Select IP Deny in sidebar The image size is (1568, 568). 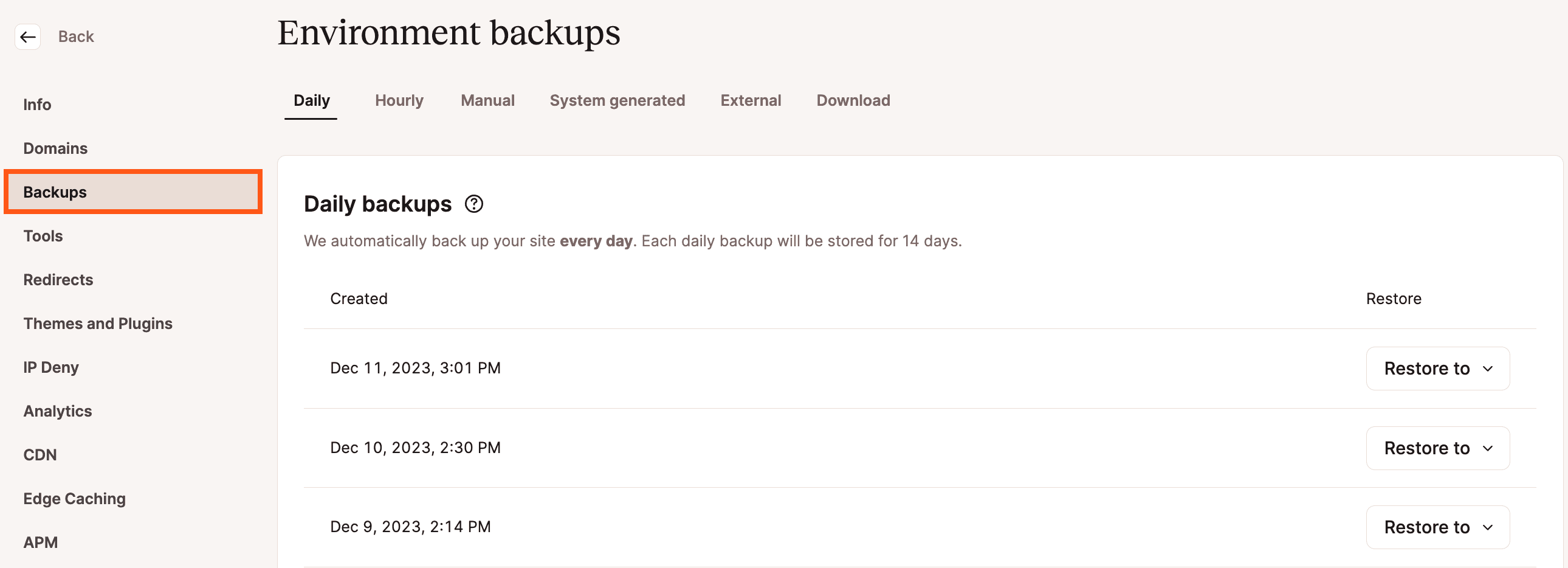pos(51,368)
